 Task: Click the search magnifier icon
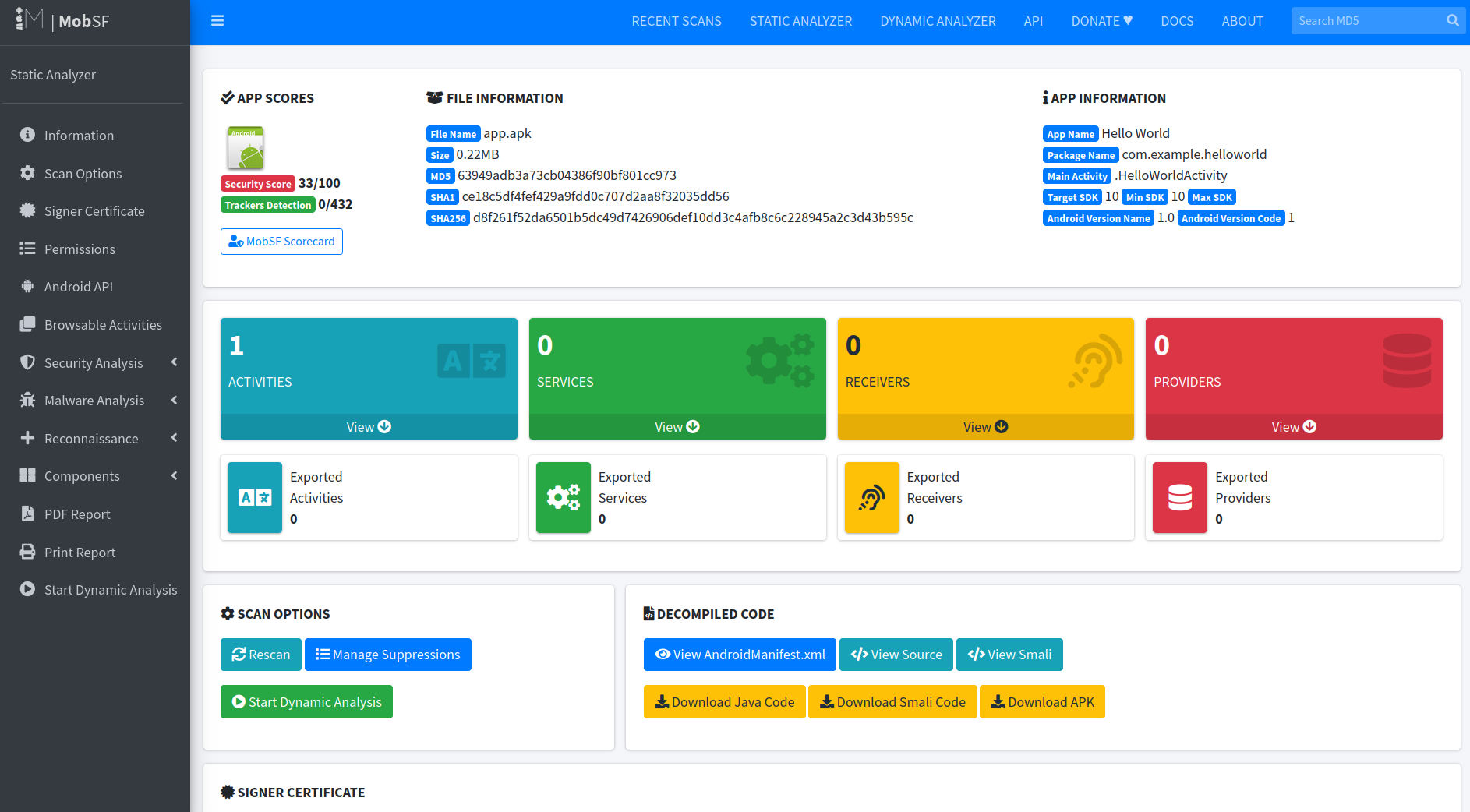1452,21
